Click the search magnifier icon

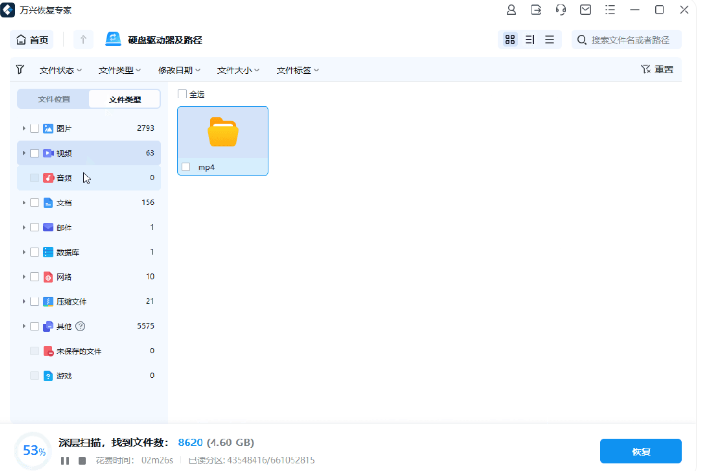click(x=582, y=40)
